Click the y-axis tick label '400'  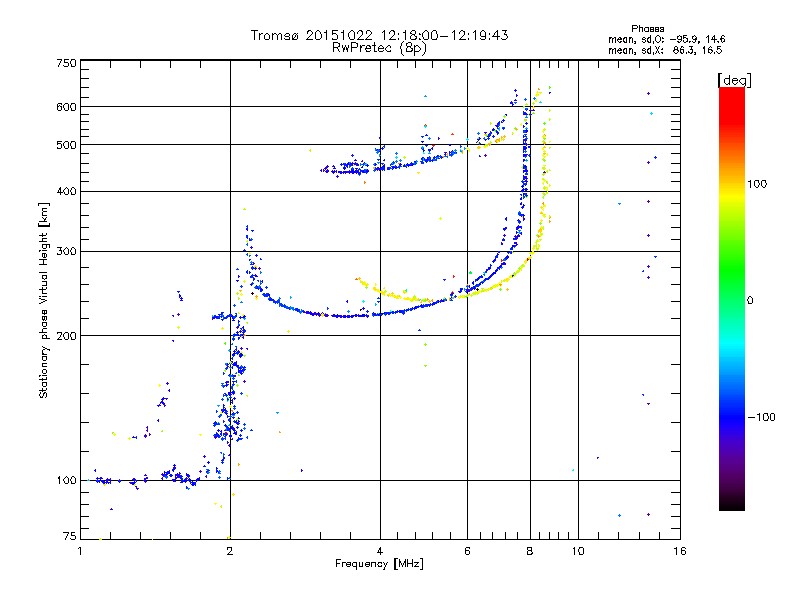pos(67,191)
